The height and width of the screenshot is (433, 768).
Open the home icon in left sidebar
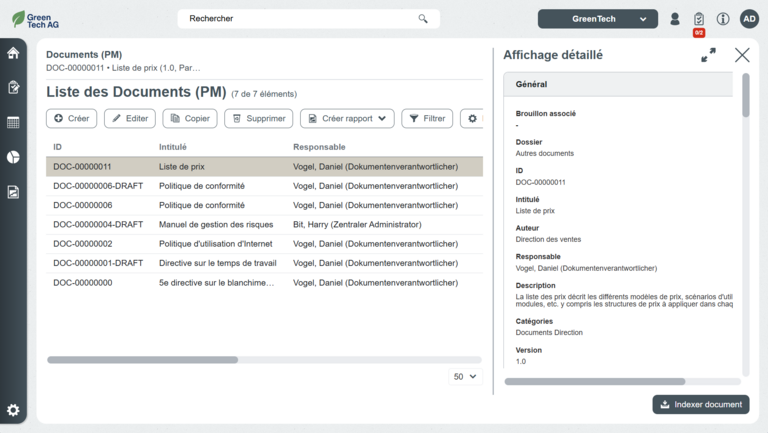(13, 53)
